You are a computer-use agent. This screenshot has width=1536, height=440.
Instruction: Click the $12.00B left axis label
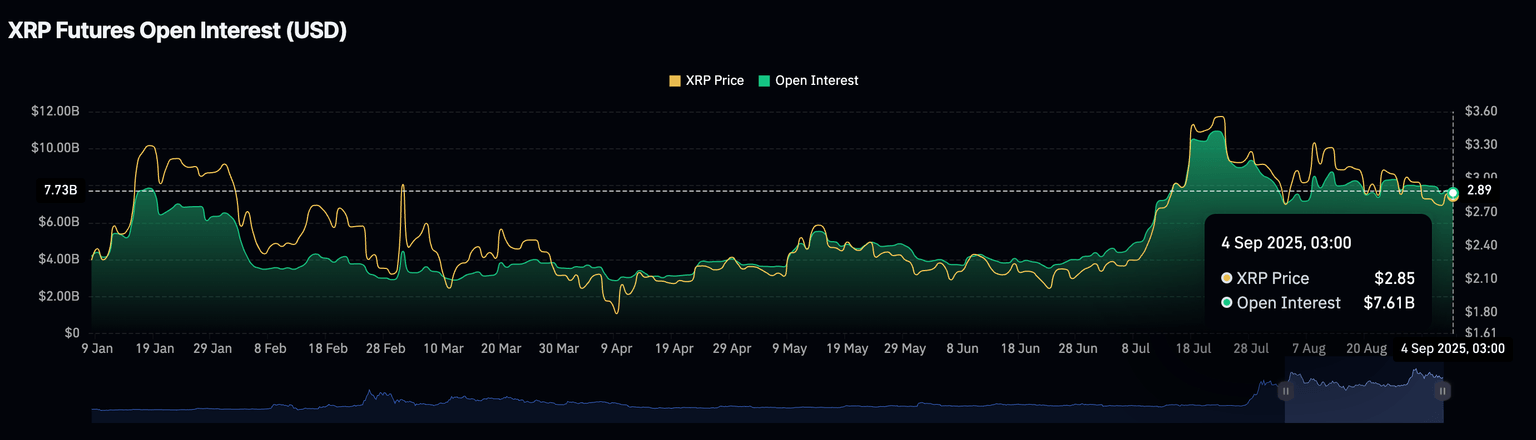point(55,111)
